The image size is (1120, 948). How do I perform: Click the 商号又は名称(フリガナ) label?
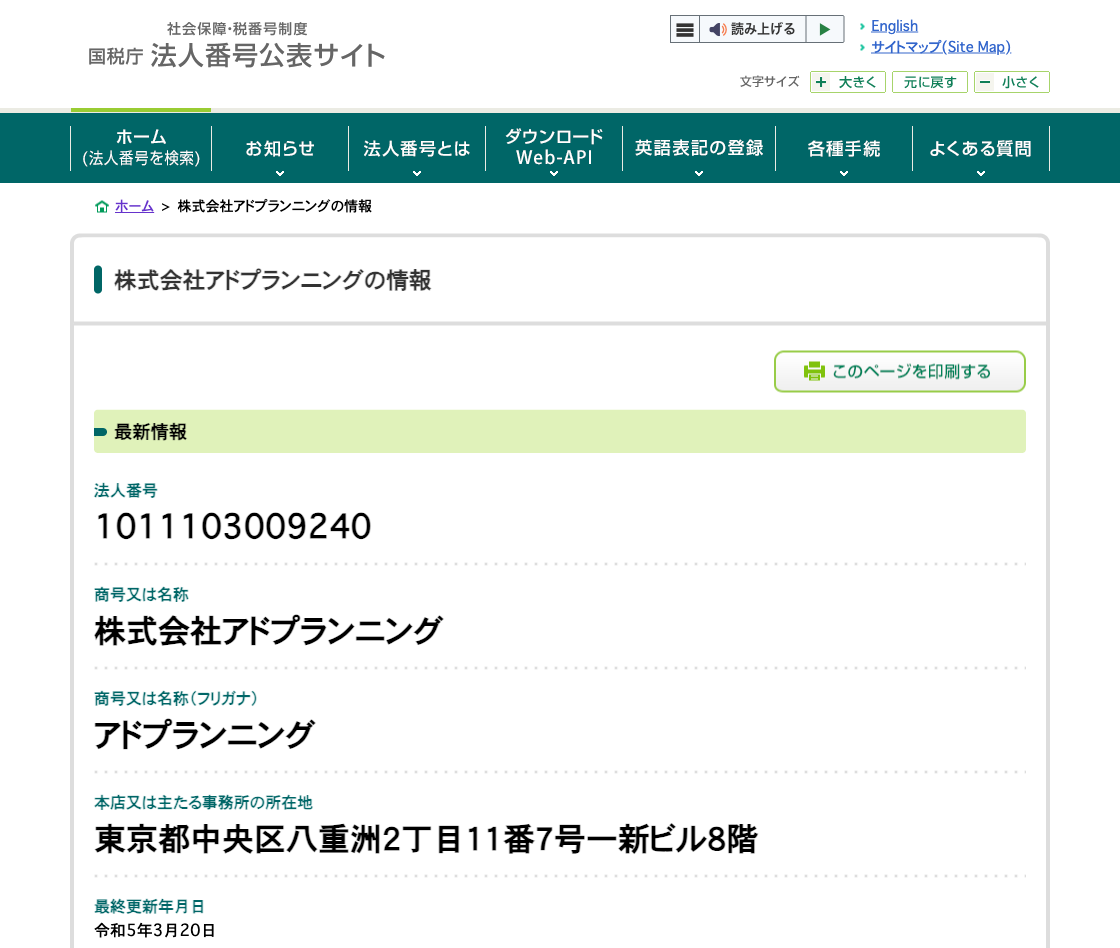click(x=176, y=699)
